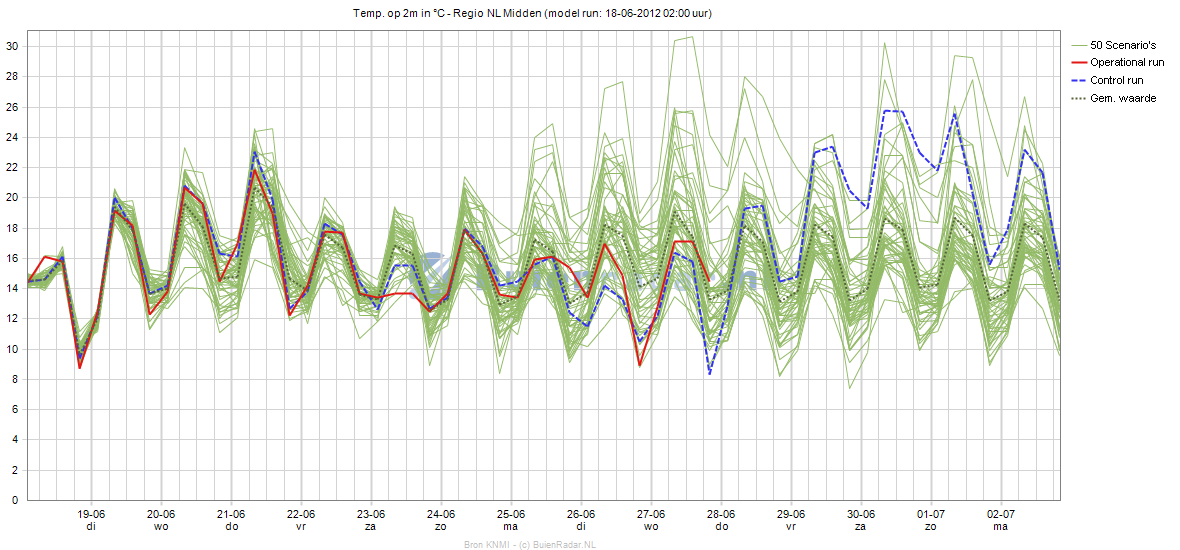The width and height of the screenshot is (1180, 550).
Task: Click the '24-06' date label
Action: 441,515
